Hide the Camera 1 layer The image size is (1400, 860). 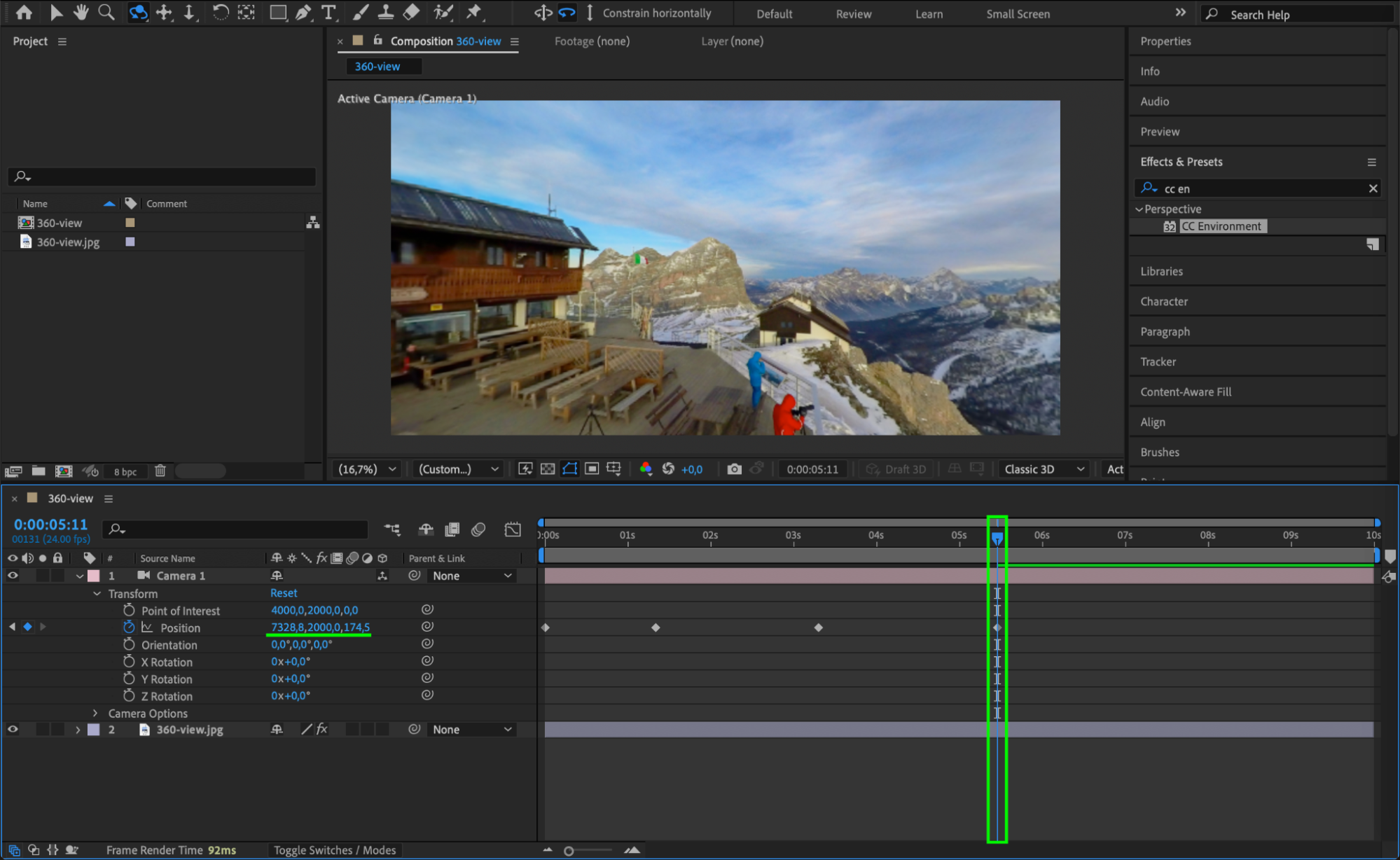13,576
